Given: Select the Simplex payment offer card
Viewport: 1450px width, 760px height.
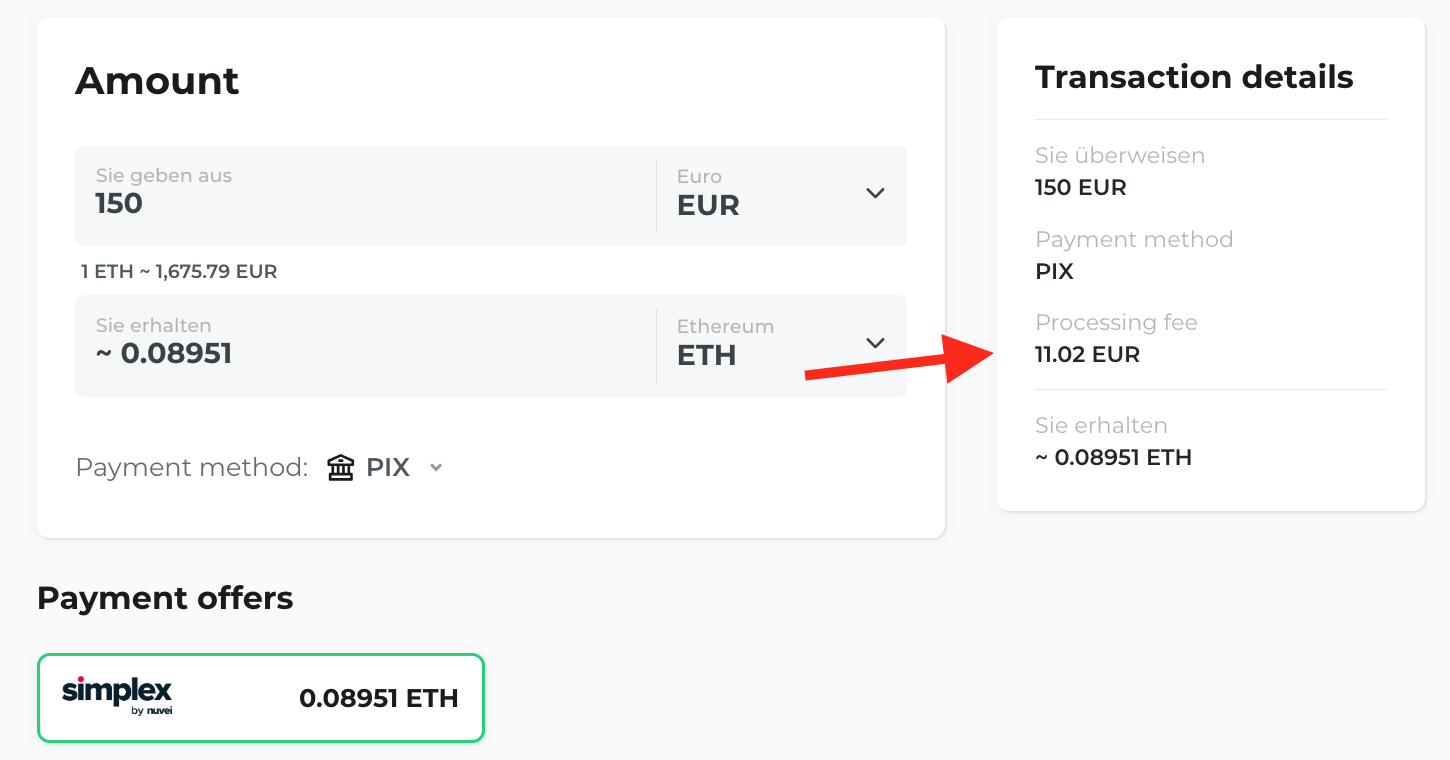Looking at the screenshot, I should [260, 698].
